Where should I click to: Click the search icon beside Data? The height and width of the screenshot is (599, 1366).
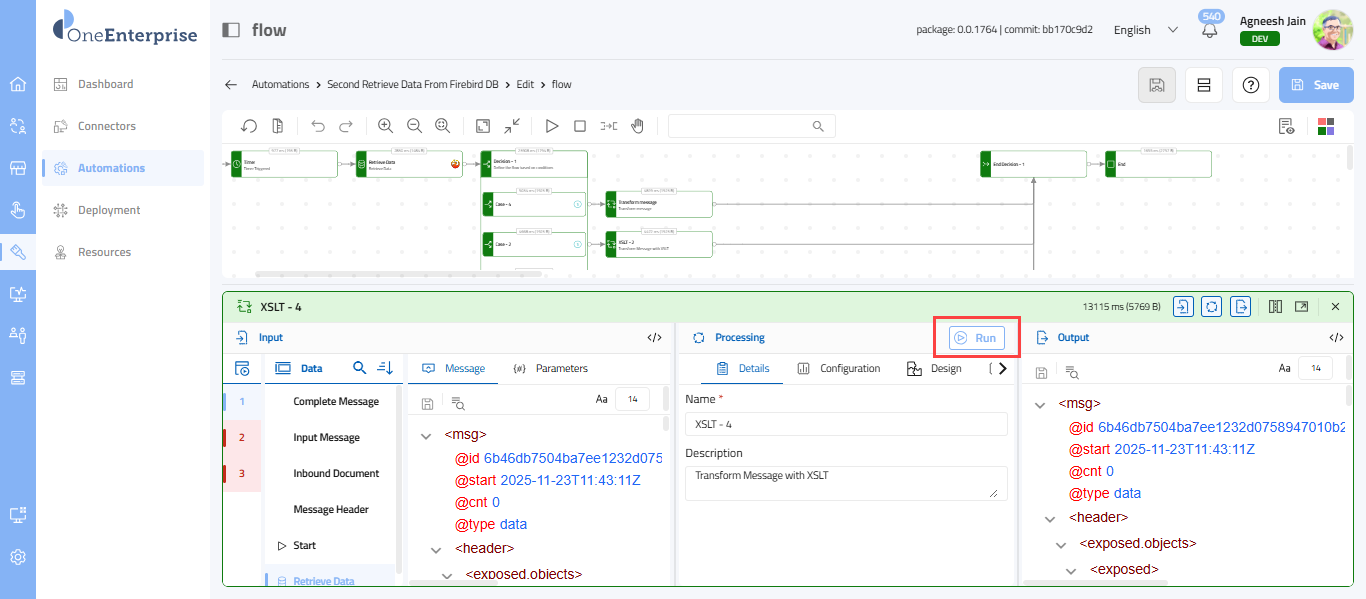pos(360,368)
